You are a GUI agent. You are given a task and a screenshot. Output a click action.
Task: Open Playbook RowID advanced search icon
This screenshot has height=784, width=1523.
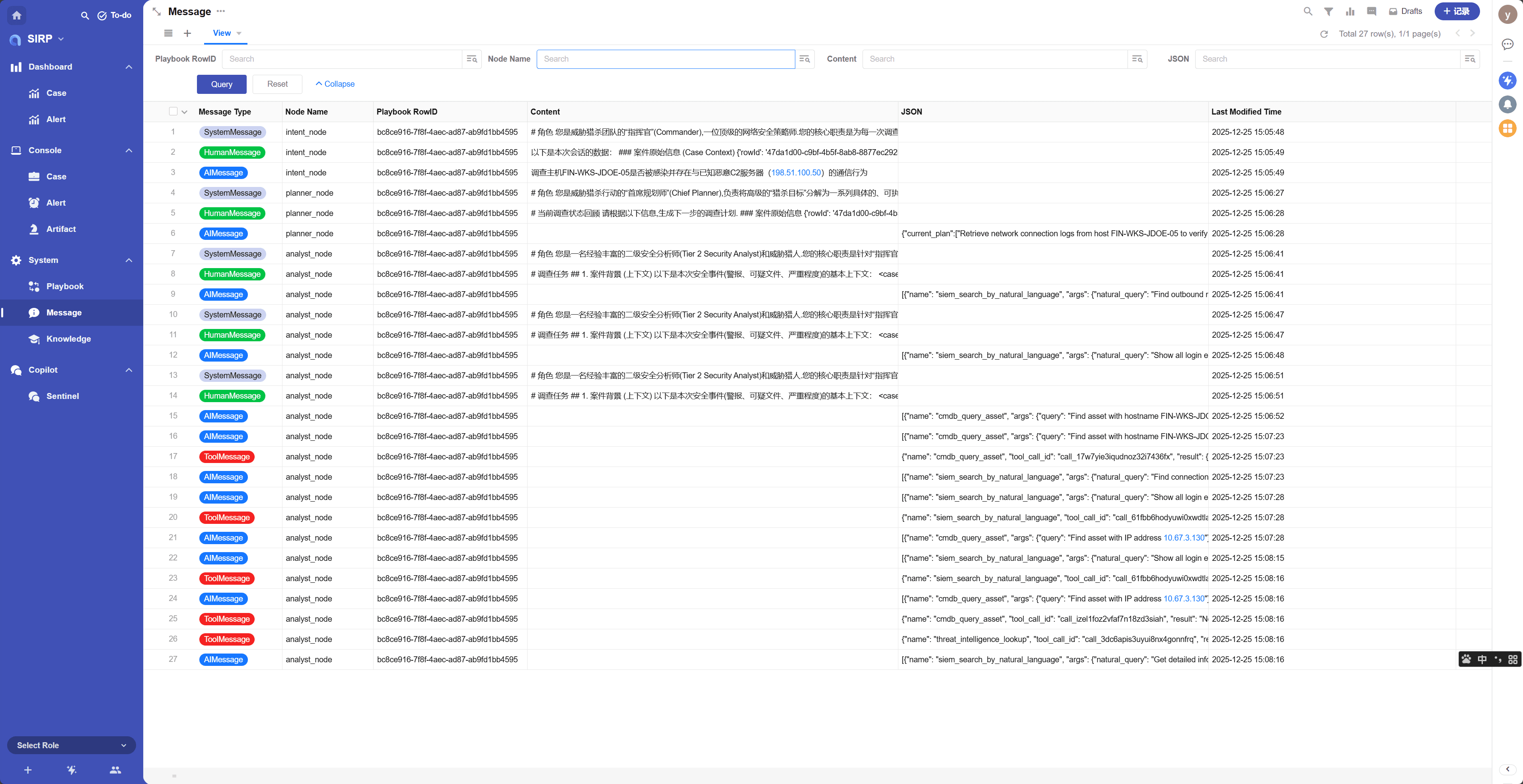[x=471, y=59]
